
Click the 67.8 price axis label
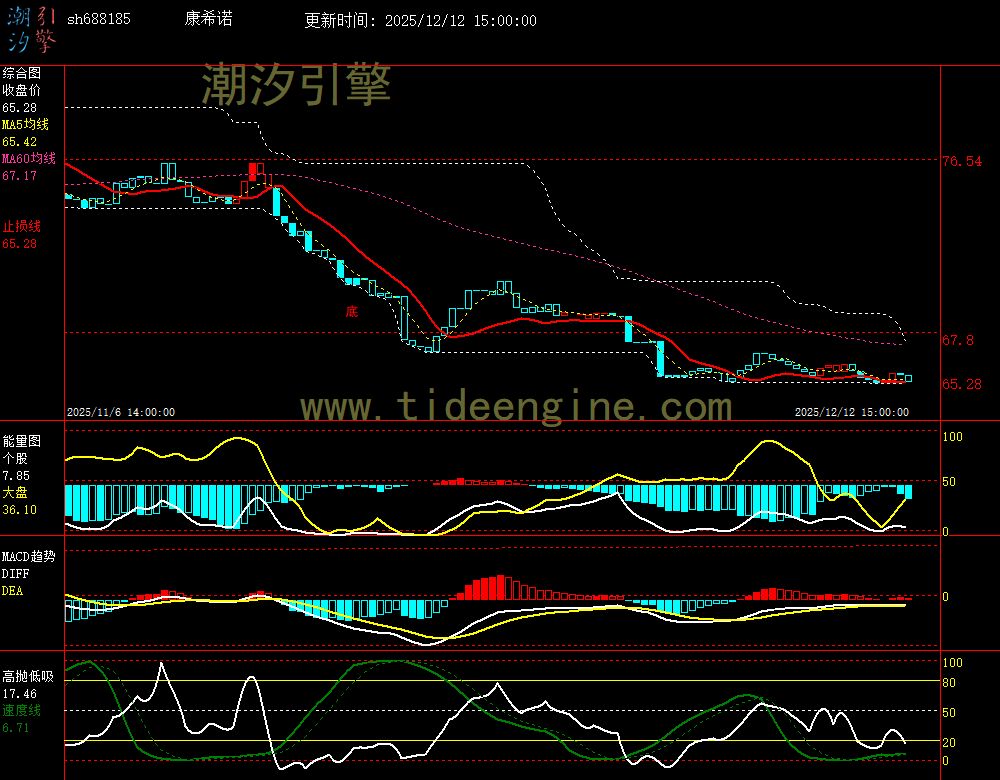(957, 341)
